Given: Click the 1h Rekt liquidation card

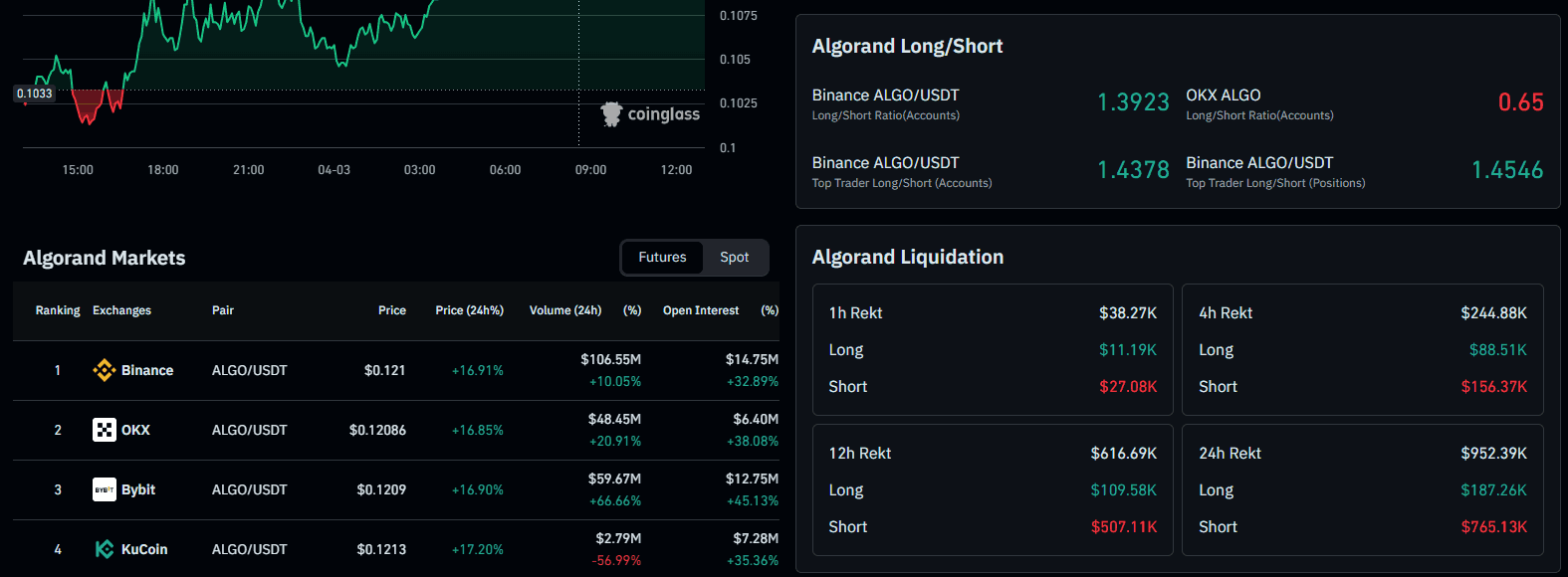Looking at the screenshot, I should pos(993,349).
